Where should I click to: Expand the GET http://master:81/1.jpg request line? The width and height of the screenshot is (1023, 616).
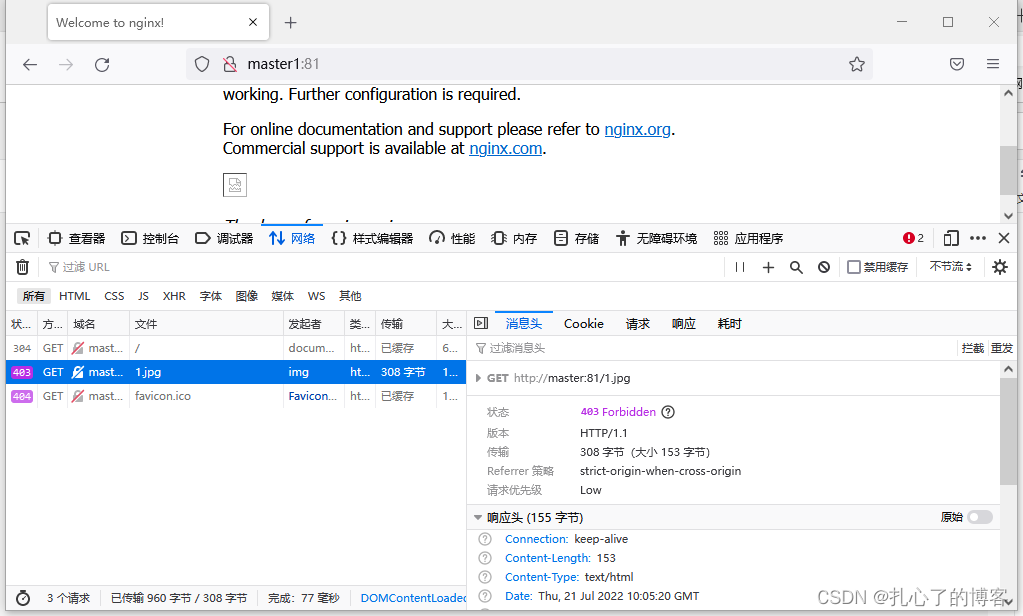click(x=478, y=378)
